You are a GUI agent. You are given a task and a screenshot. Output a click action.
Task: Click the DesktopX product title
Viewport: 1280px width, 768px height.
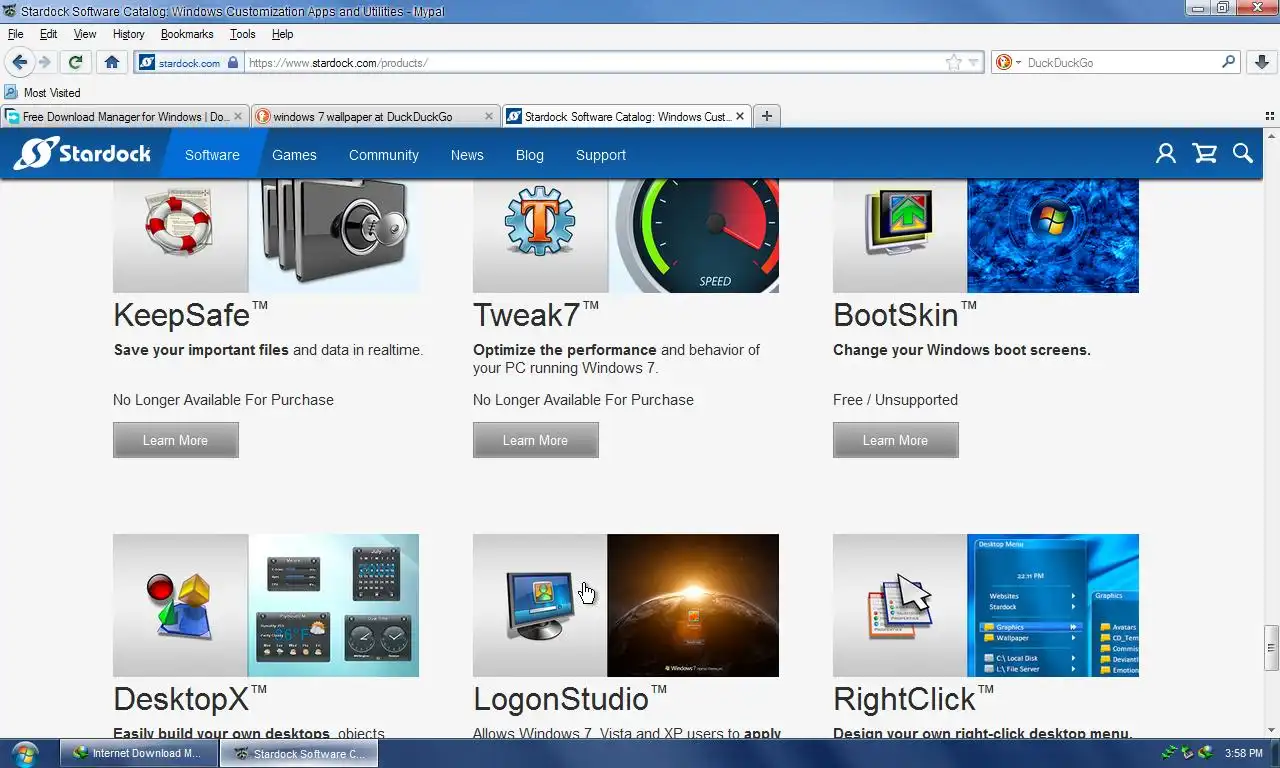[x=190, y=698]
